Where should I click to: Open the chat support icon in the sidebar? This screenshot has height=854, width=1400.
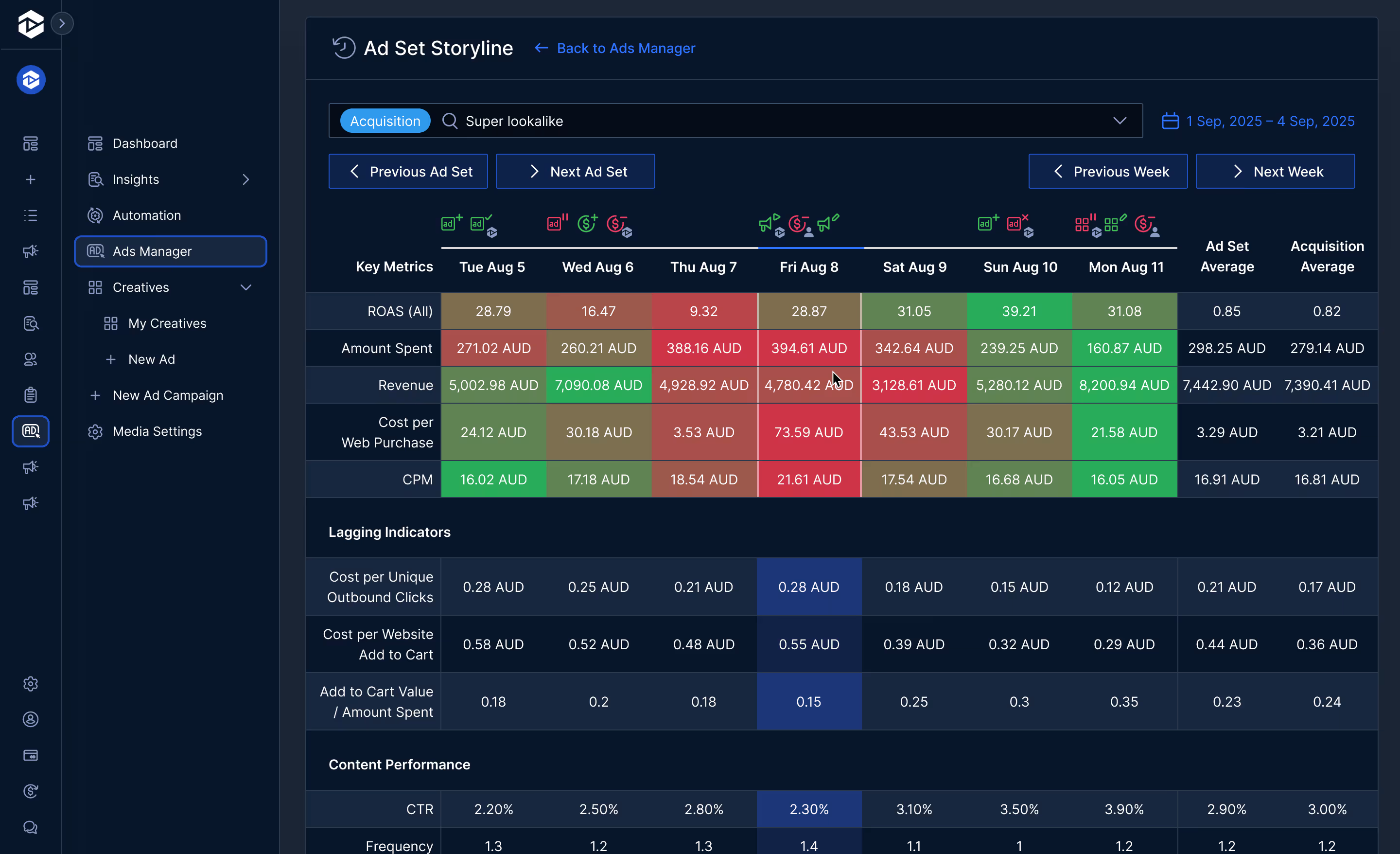(30, 828)
